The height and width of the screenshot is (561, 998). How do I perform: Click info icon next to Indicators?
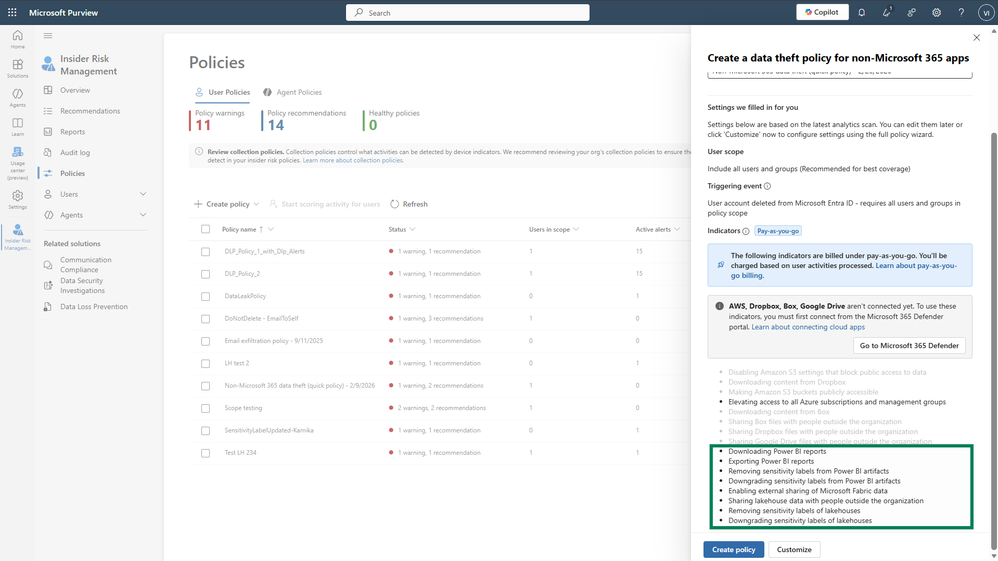coord(746,231)
